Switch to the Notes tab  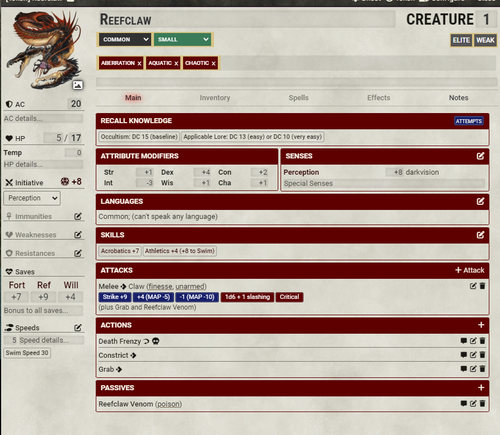[458, 98]
